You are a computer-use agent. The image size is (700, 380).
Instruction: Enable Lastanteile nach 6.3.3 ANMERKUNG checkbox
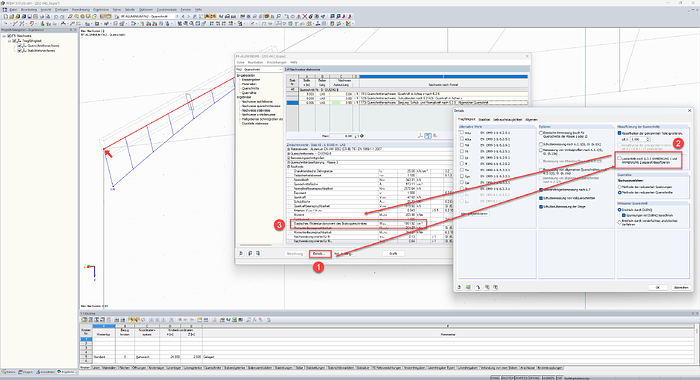619,158
